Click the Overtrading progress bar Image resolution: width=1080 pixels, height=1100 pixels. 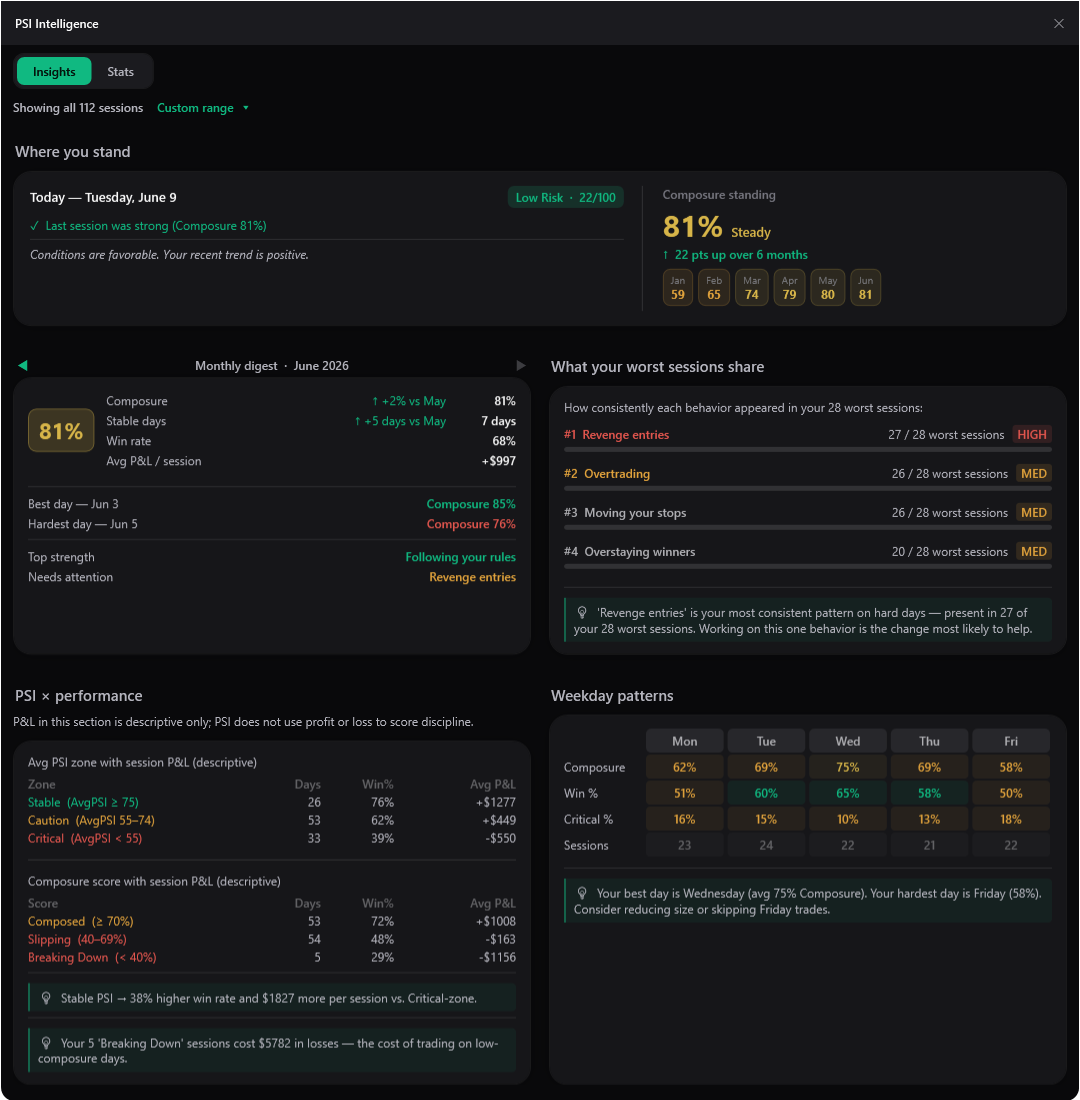[x=807, y=489]
